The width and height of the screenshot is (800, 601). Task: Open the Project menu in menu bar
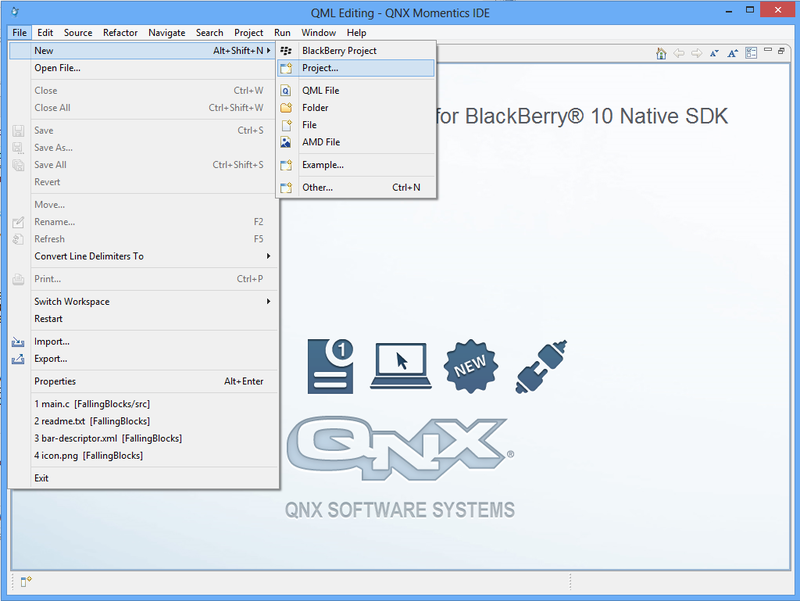(x=248, y=33)
